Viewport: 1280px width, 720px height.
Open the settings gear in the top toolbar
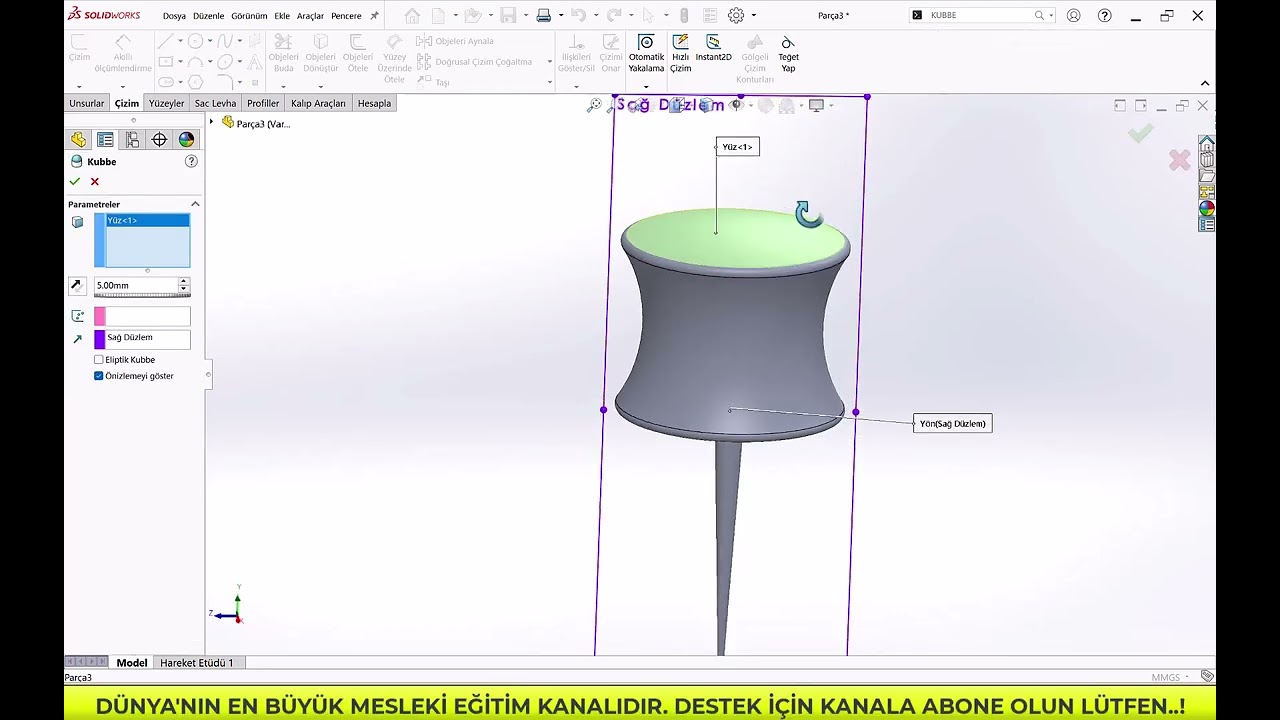tap(736, 15)
